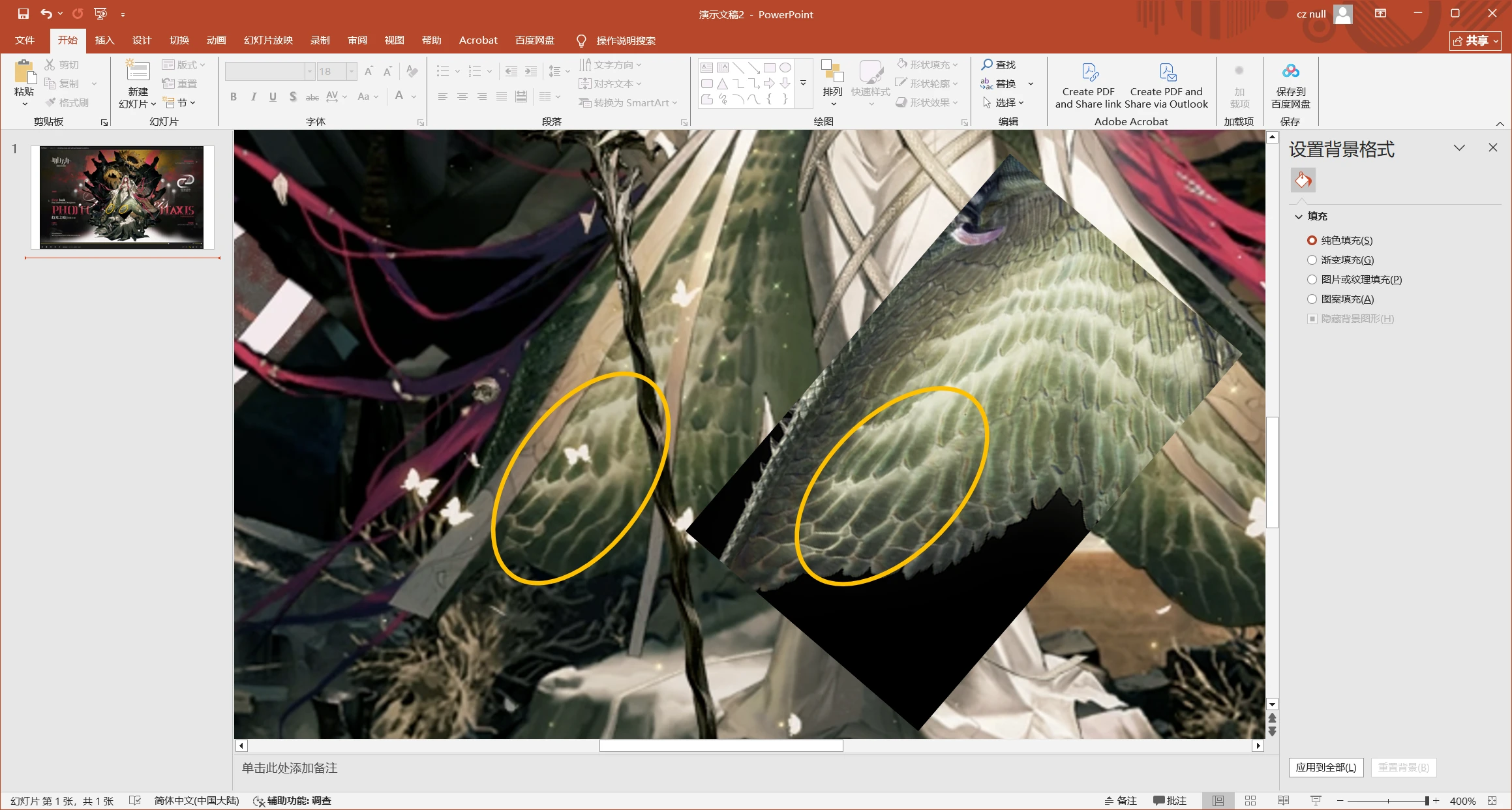Click Fit slide to window icon
This screenshot has height=810, width=1512.
(x=1492, y=801)
